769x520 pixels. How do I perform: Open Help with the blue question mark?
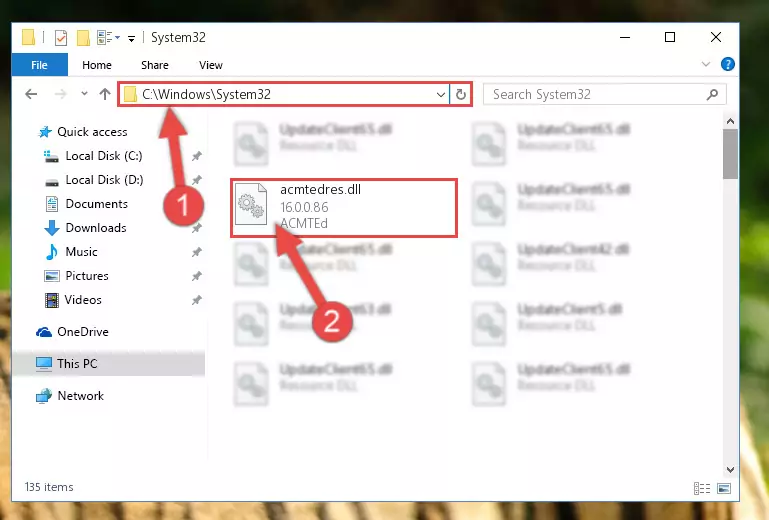728,64
